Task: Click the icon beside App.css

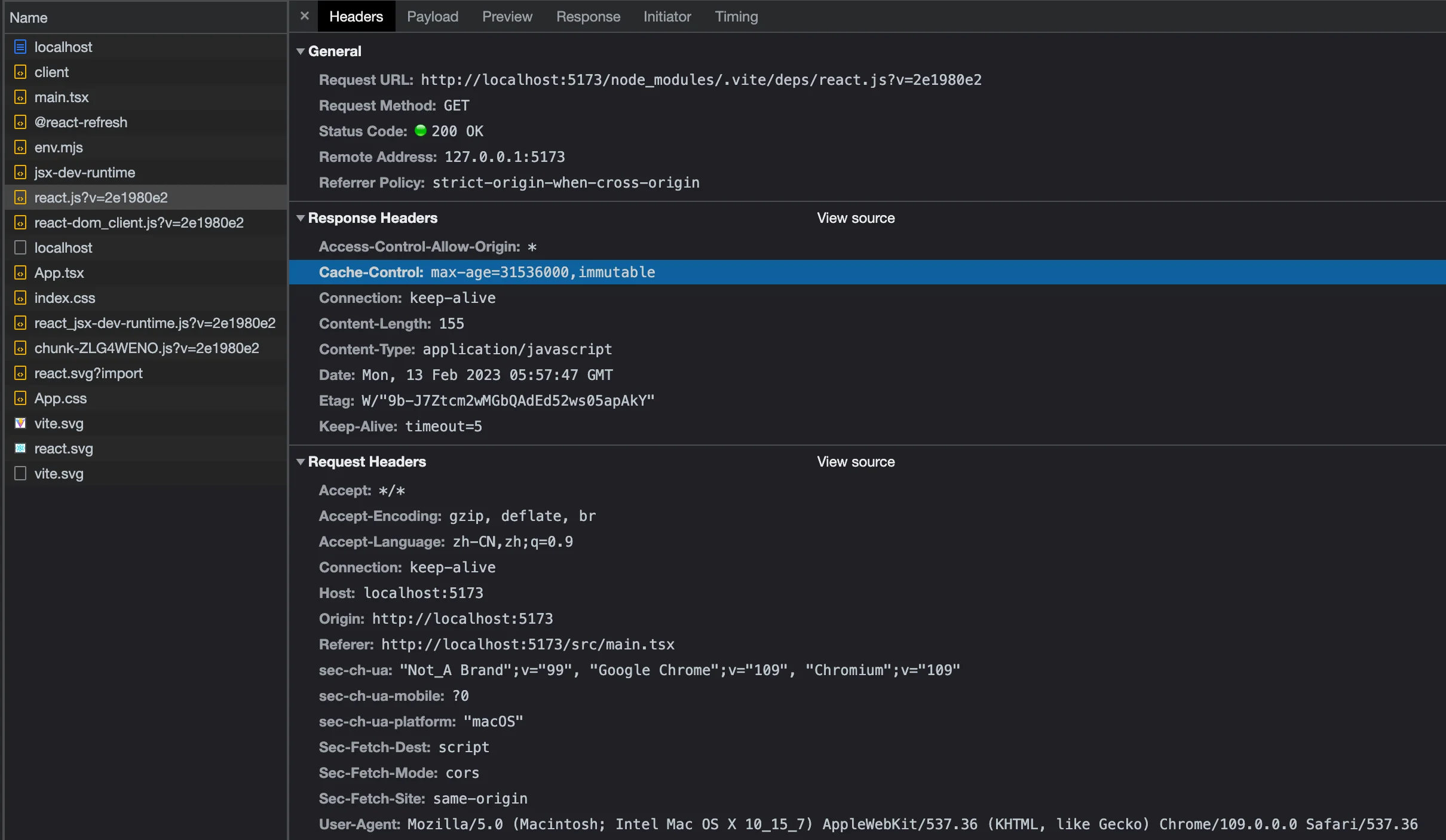Action: click(20, 398)
